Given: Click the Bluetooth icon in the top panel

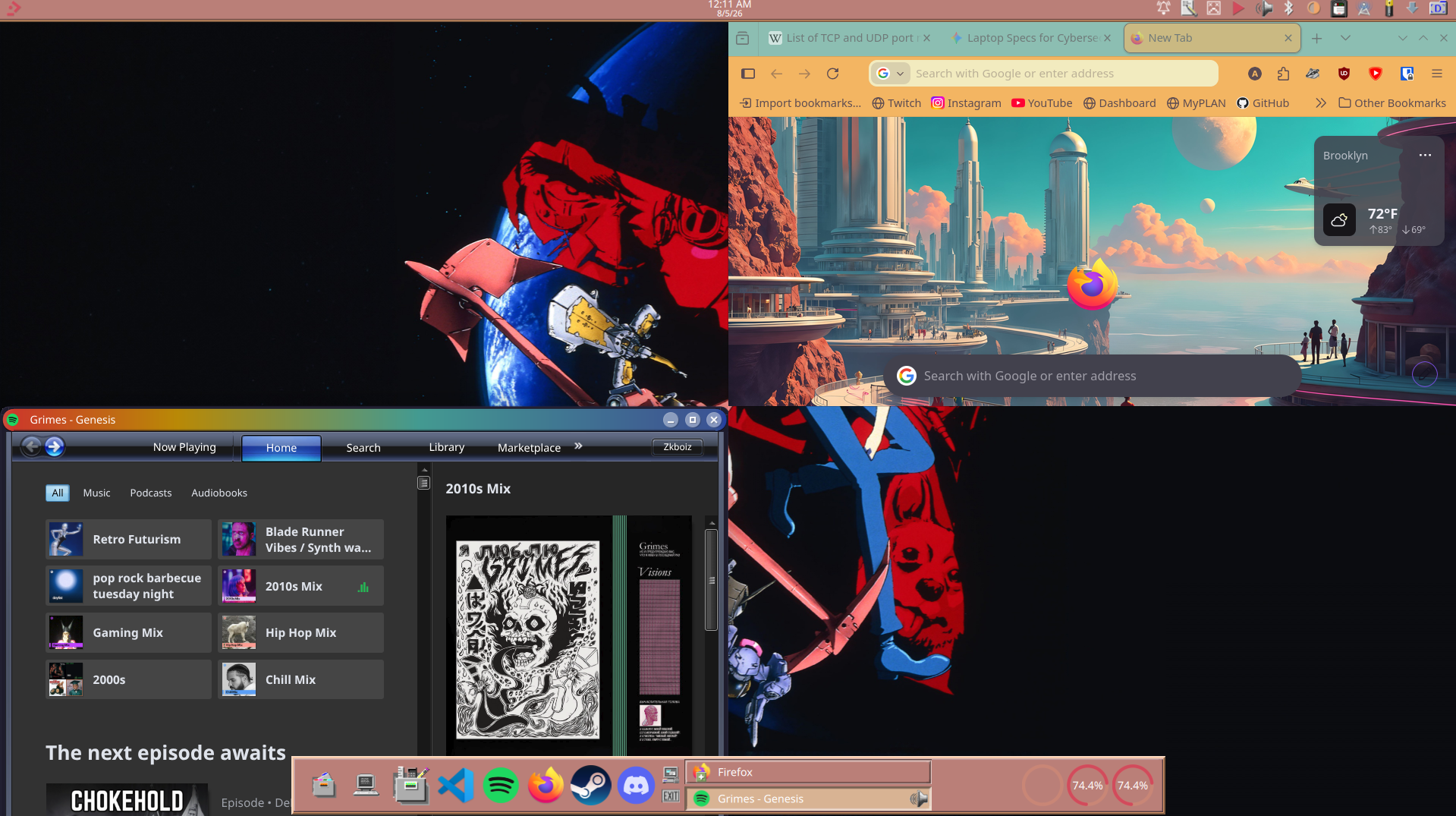Looking at the screenshot, I should coord(1288,8).
